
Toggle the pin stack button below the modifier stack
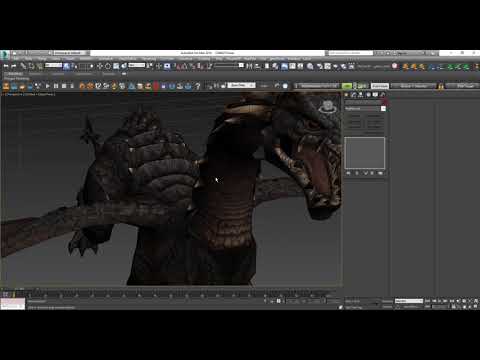point(349,173)
